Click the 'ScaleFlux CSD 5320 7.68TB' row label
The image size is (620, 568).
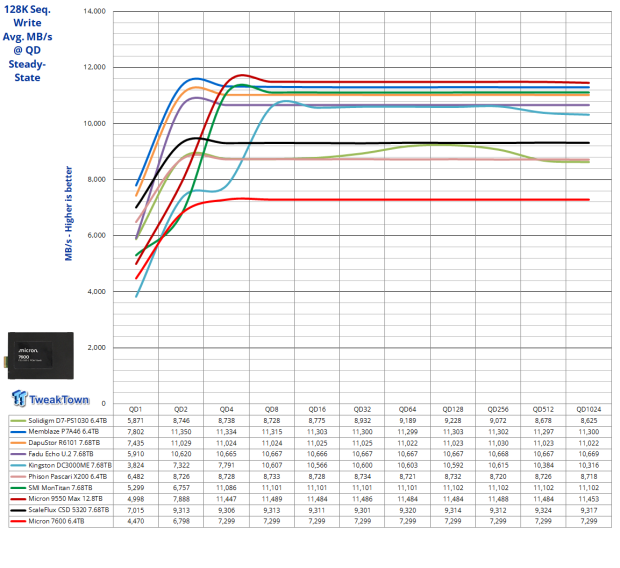(69, 510)
